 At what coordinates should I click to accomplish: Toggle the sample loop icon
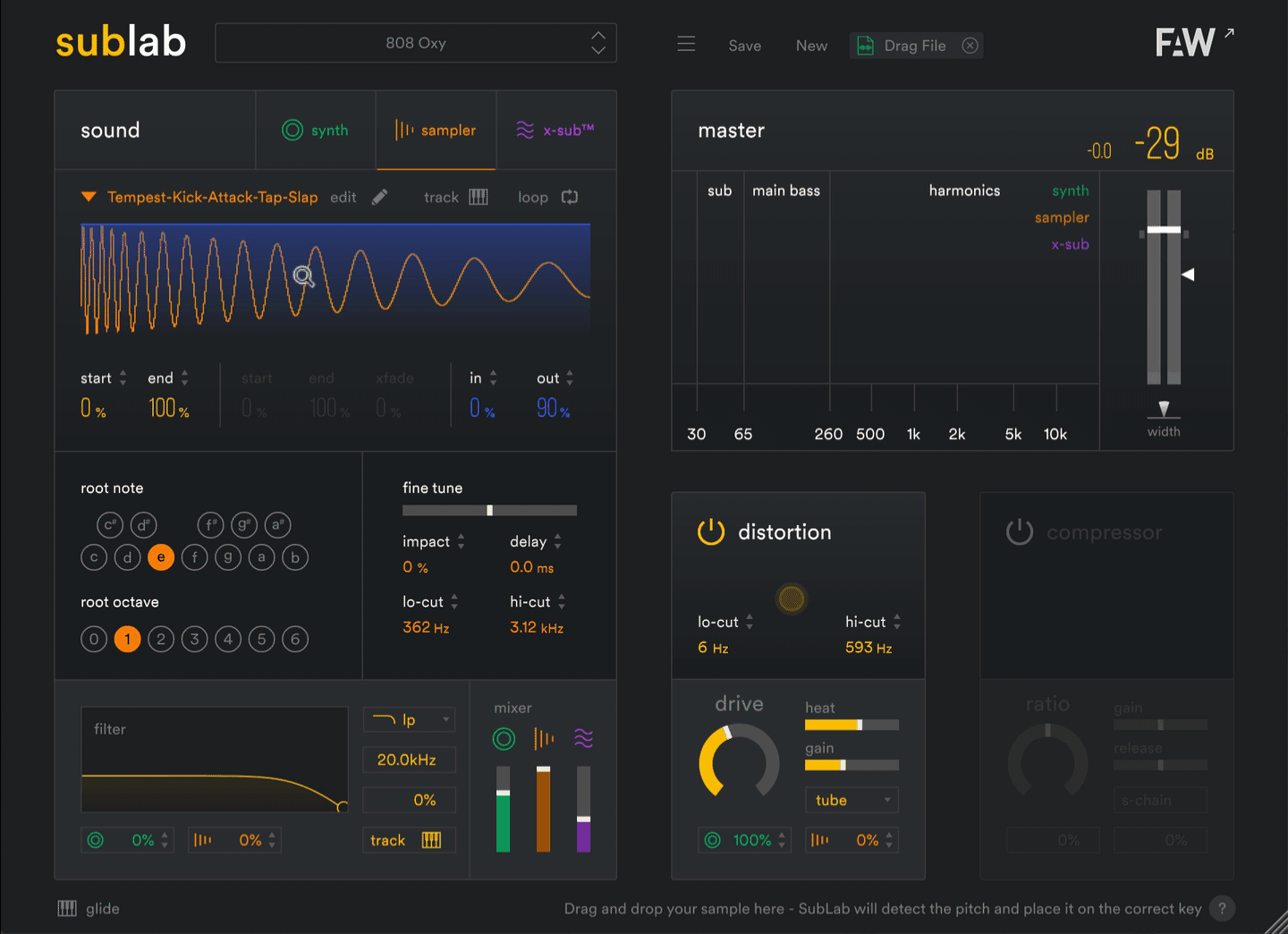570,197
